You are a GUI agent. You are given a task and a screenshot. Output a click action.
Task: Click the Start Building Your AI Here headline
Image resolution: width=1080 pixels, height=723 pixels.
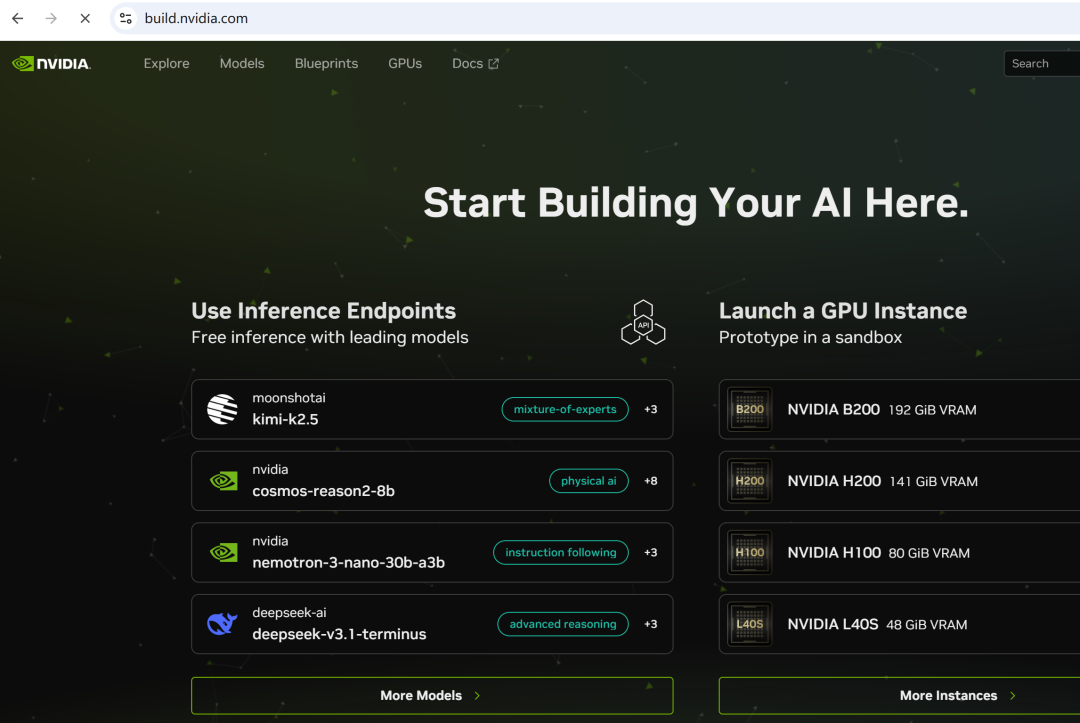696,202
